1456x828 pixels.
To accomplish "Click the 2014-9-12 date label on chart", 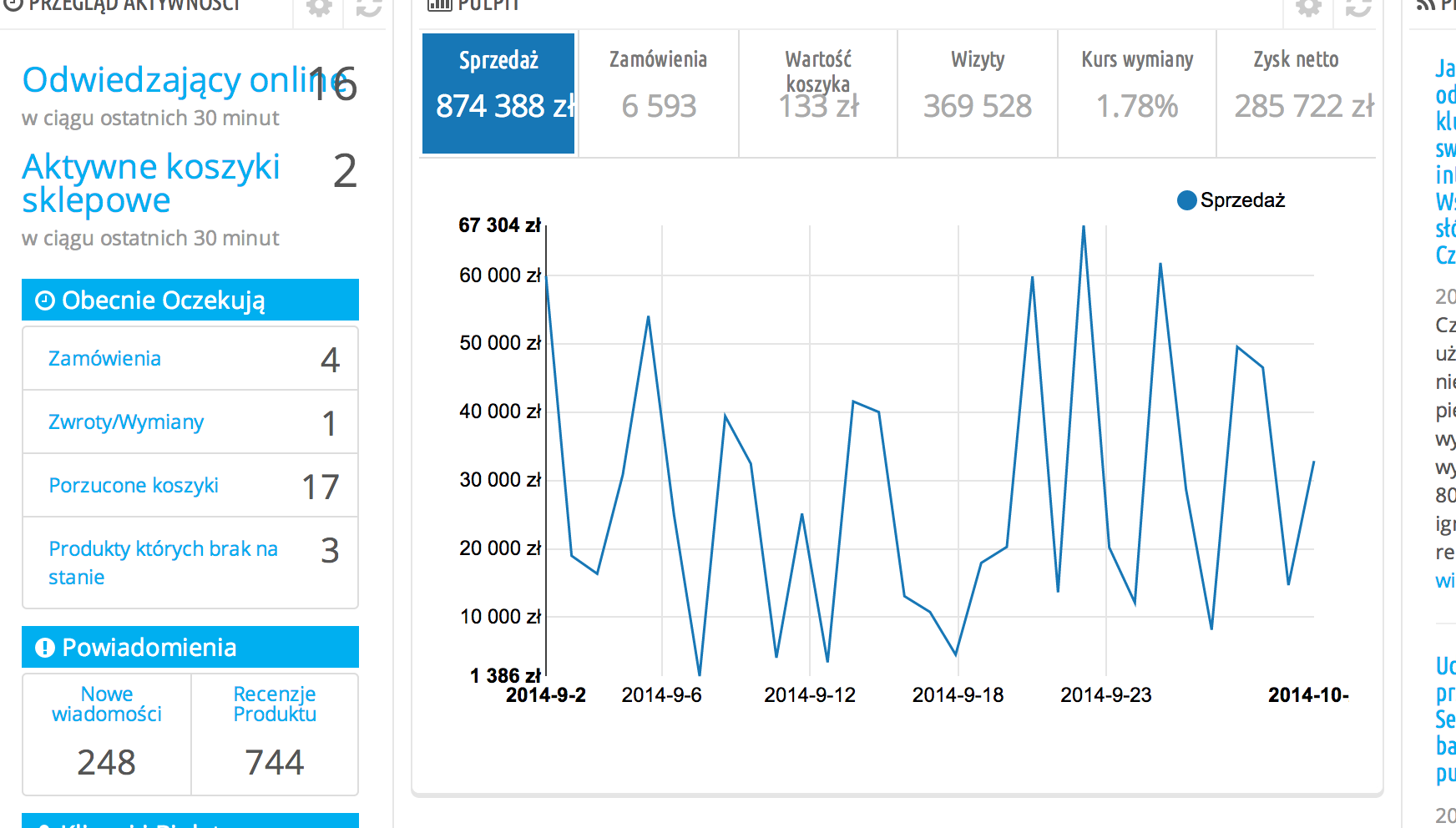I will pos(810,695).
